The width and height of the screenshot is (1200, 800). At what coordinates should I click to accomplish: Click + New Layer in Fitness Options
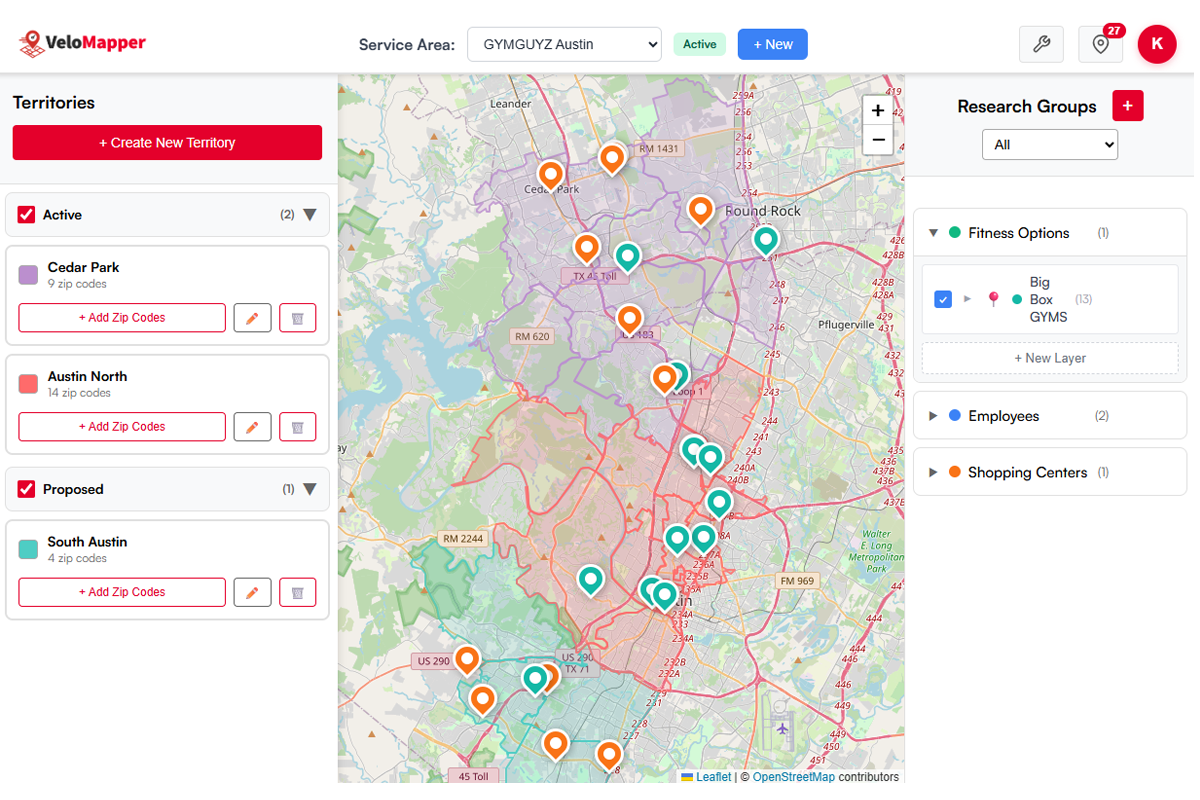pyautogui.click(x=1050, y=358)
